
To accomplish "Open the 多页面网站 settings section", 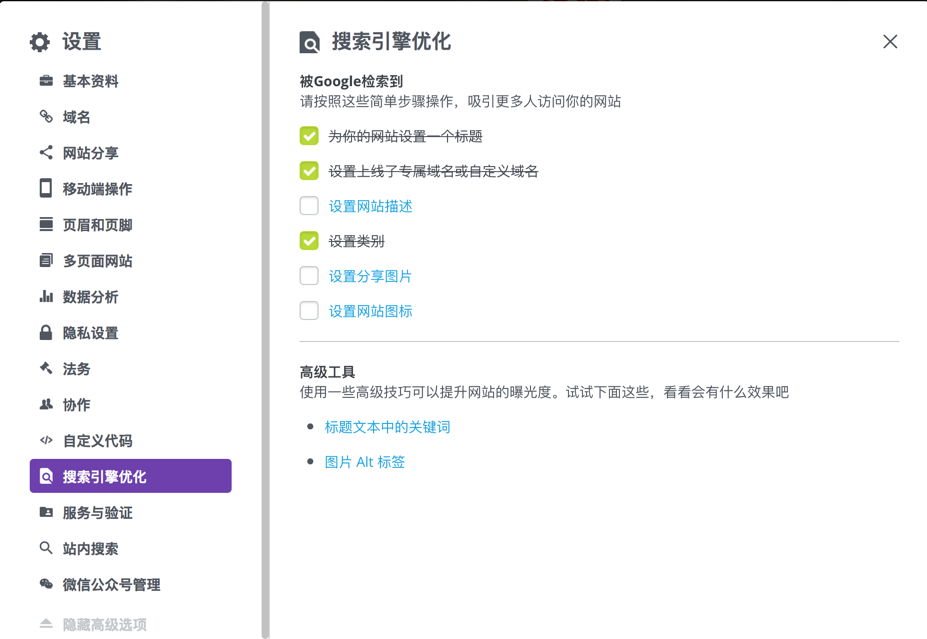I will click(97, 261).
